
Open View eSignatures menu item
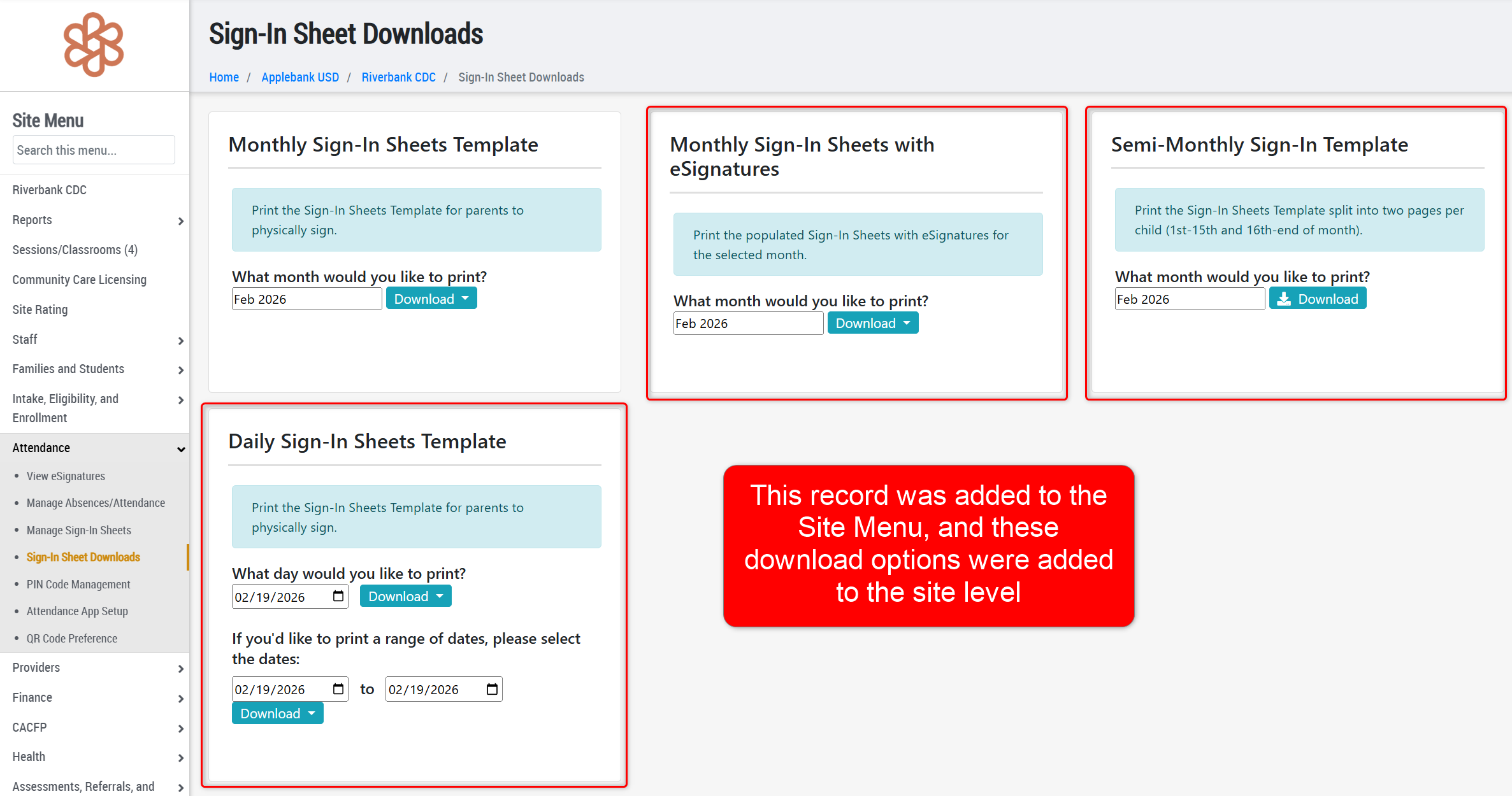coord(66,476)
